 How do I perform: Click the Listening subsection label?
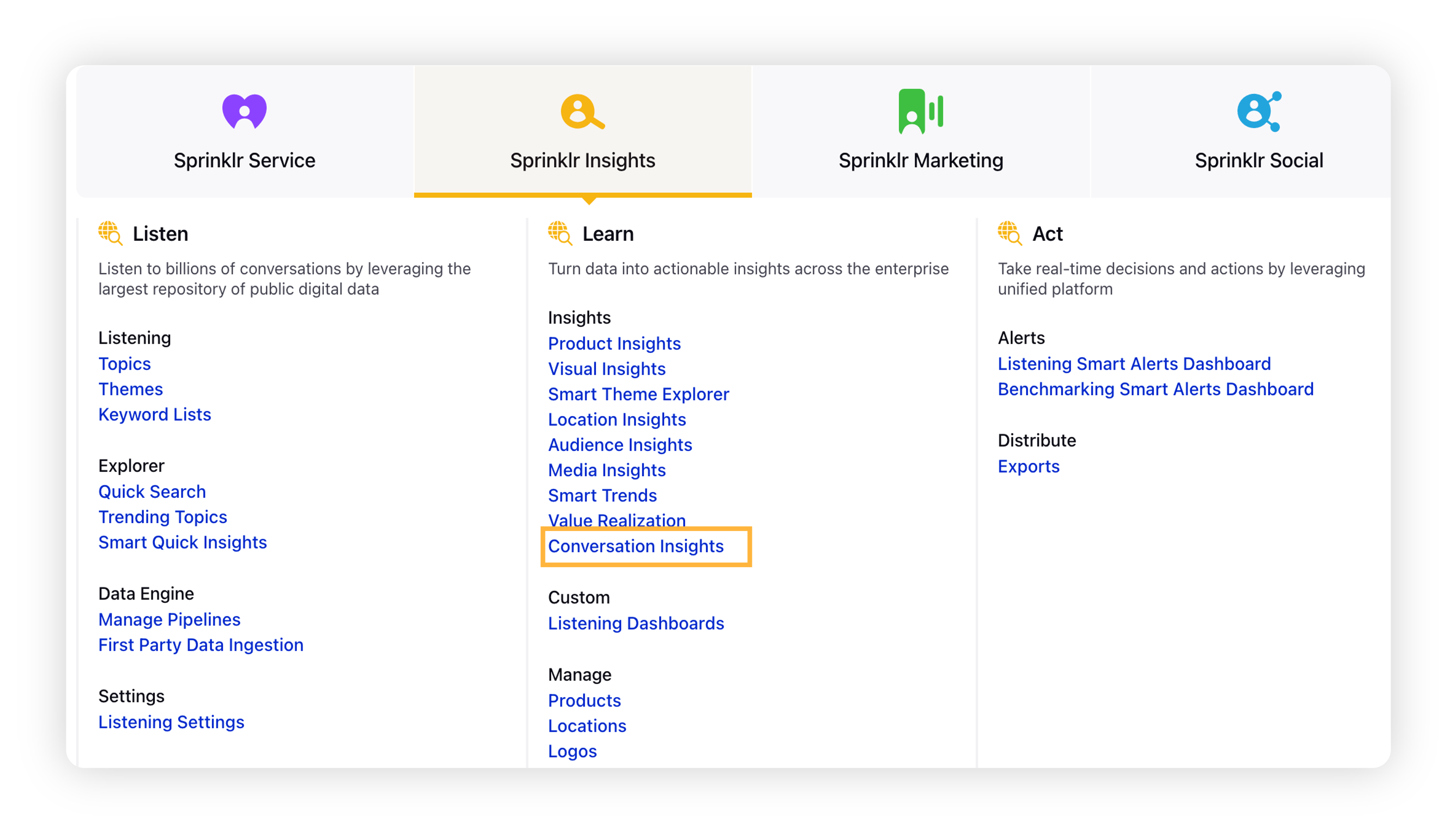[x=135, y=338]
